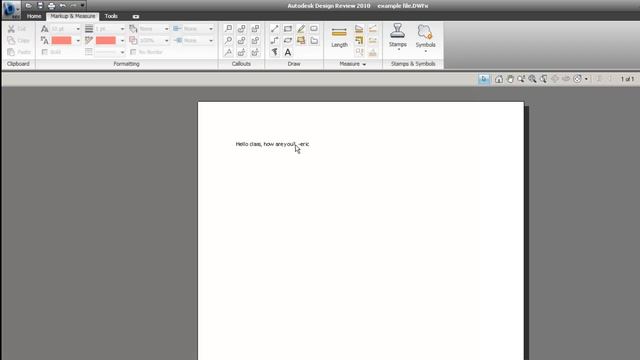Open the Tools ribbon tab
The height and width of the screenshot is (360, 640).
(x=111, y=16)
